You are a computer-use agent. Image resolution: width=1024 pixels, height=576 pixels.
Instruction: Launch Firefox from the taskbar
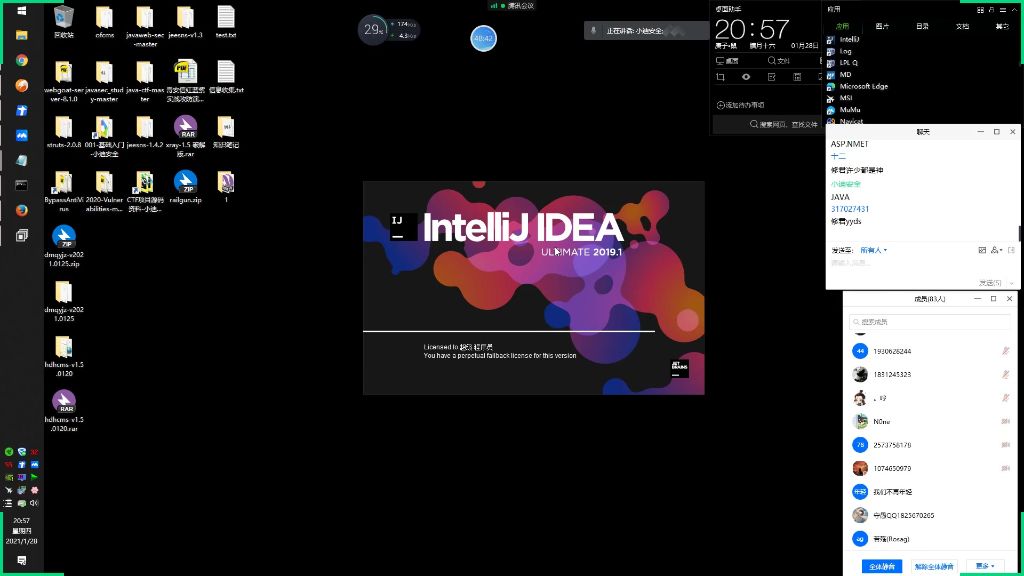pyautogui.click(x=22, y=210)
